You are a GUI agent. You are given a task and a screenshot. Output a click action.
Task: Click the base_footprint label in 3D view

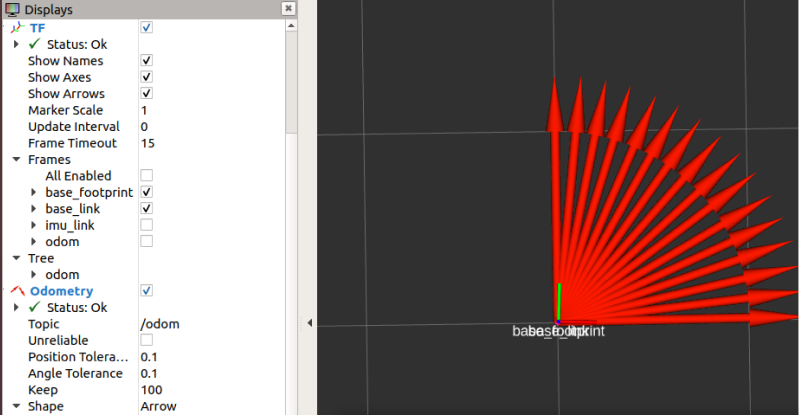[567, 331]
